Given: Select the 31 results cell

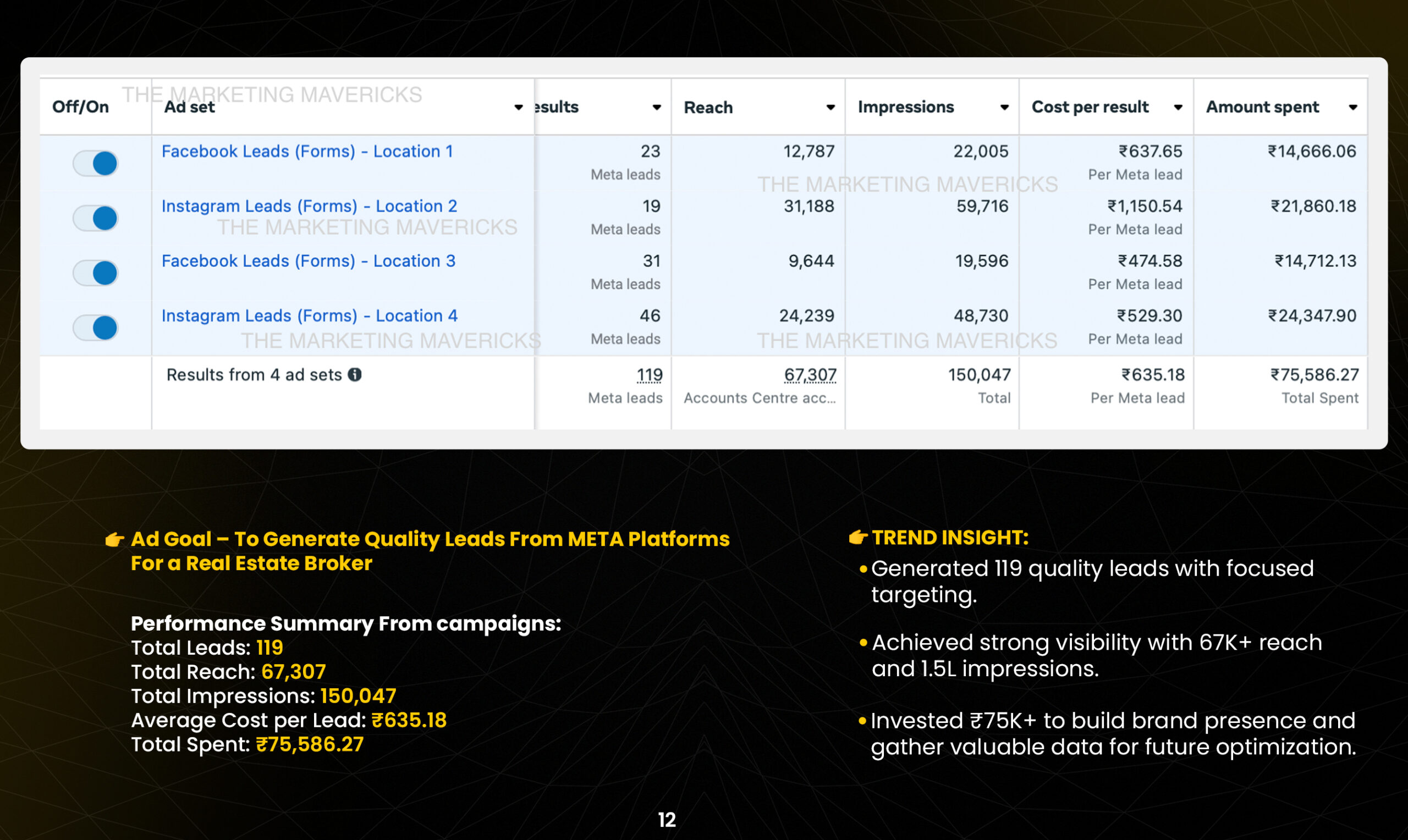Looking at the screenshot, I should pyautogui.click(x=652, y=262).
